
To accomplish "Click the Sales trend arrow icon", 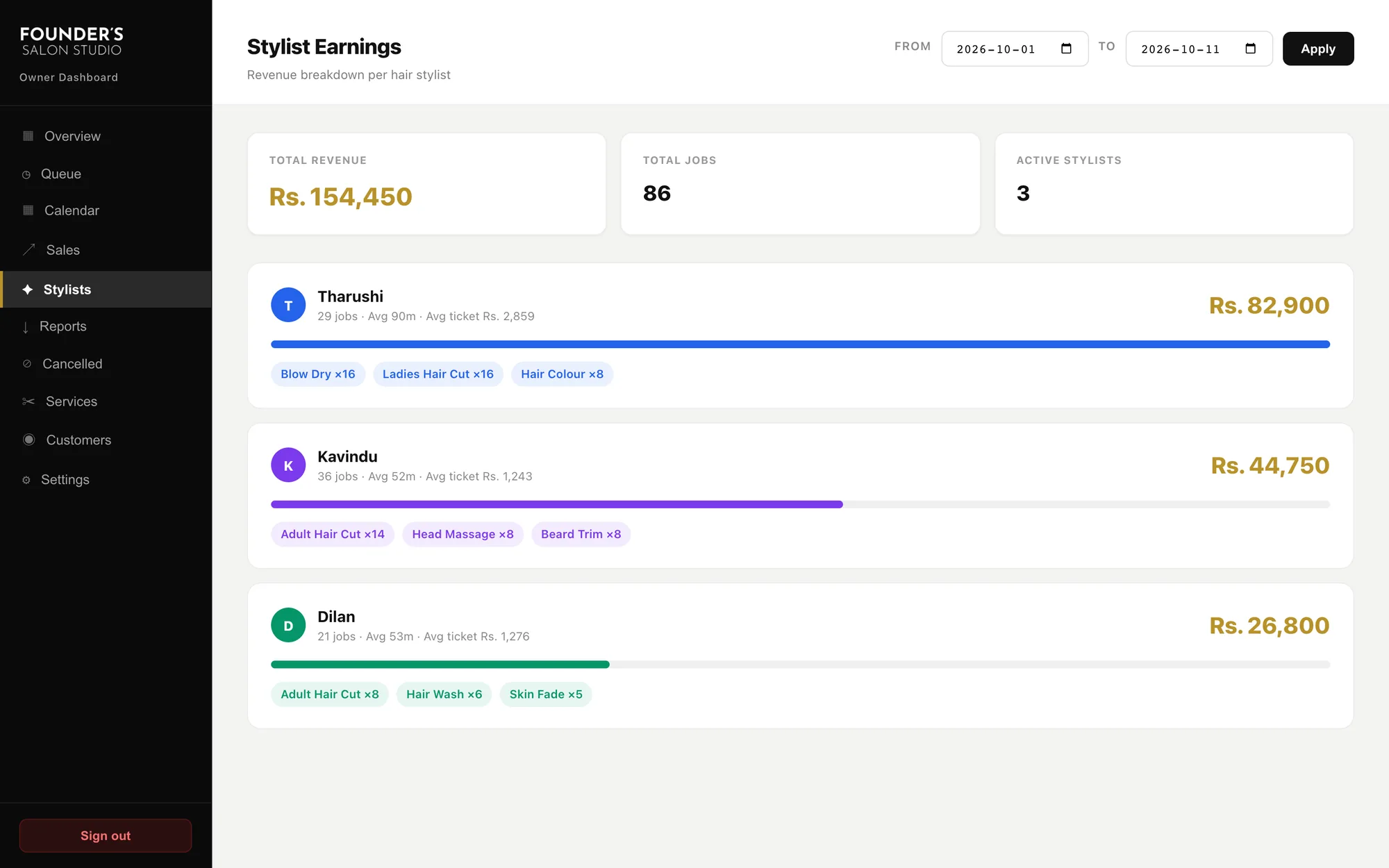I will [x=28, y=250].
